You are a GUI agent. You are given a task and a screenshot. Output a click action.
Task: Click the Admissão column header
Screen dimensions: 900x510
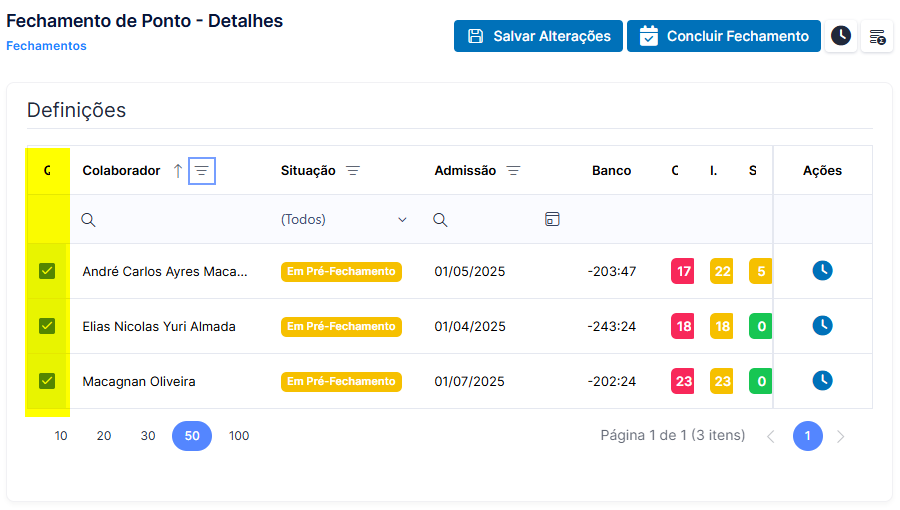click(x=465, y=171)
